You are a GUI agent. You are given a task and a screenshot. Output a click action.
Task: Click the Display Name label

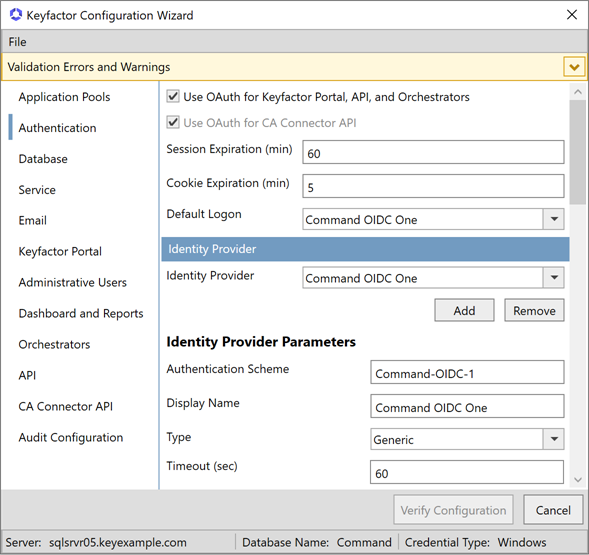tap(203, 403)
